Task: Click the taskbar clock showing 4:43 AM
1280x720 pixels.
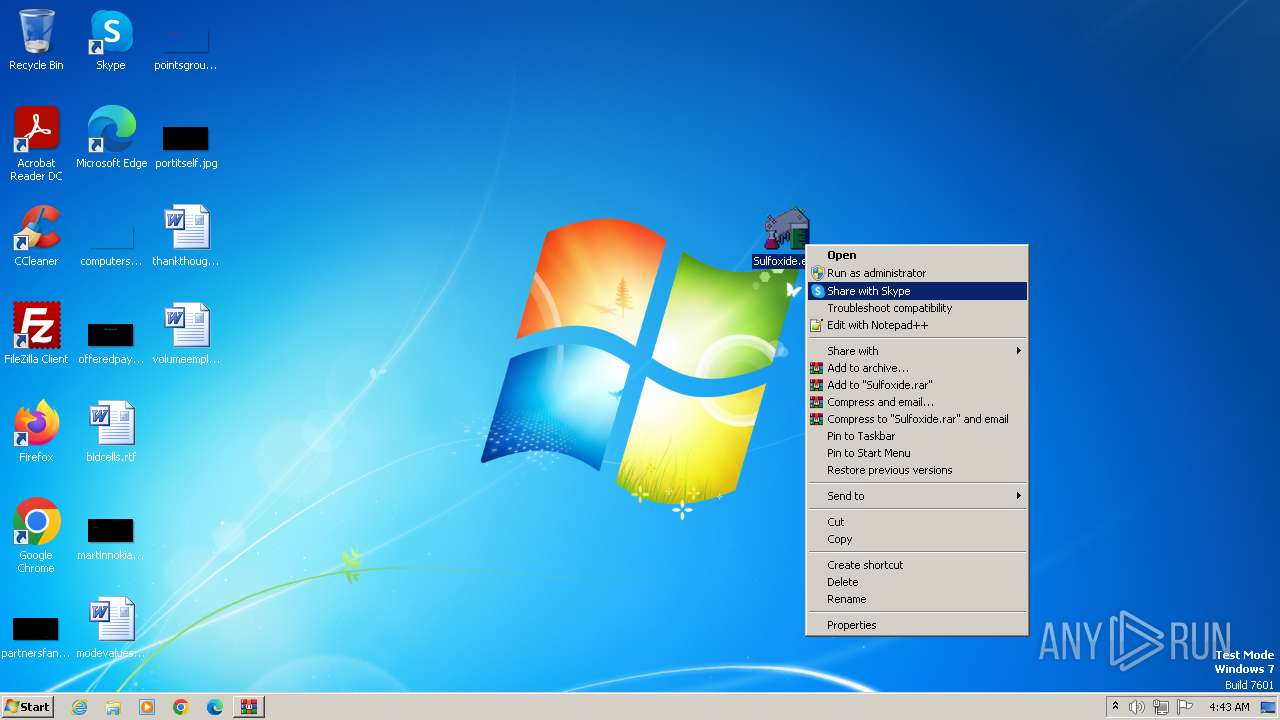Action: [x=1229, y=707]
